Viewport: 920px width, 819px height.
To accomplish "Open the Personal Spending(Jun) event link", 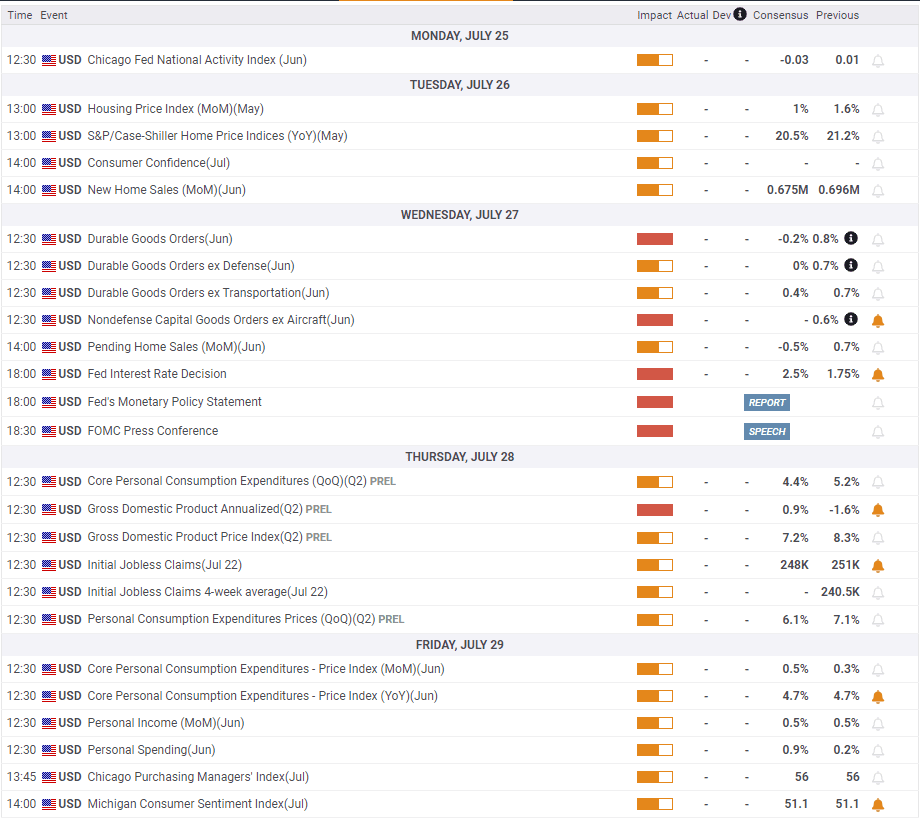I will pos(151,750).
